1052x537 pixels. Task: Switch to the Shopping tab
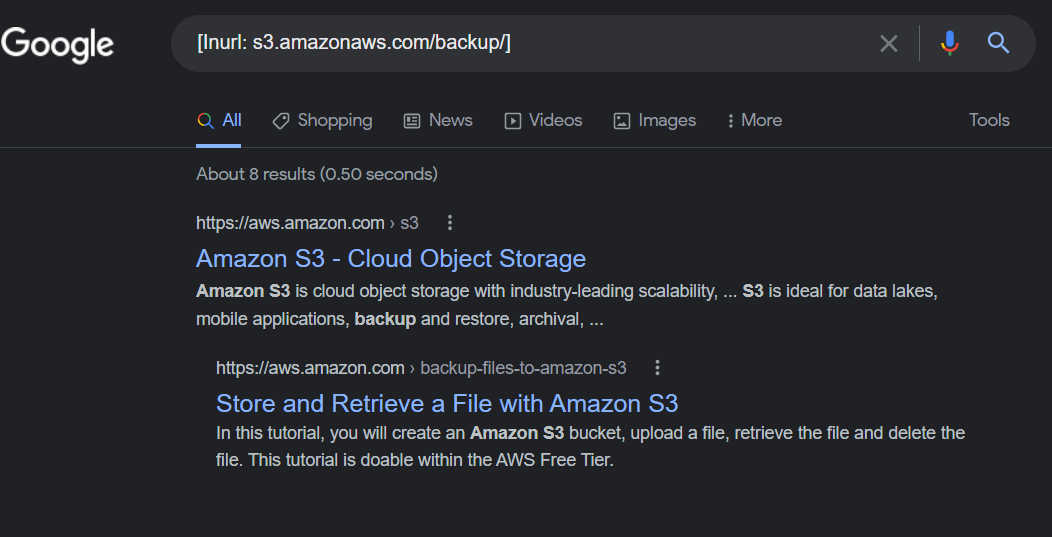(x=322, y=121)
